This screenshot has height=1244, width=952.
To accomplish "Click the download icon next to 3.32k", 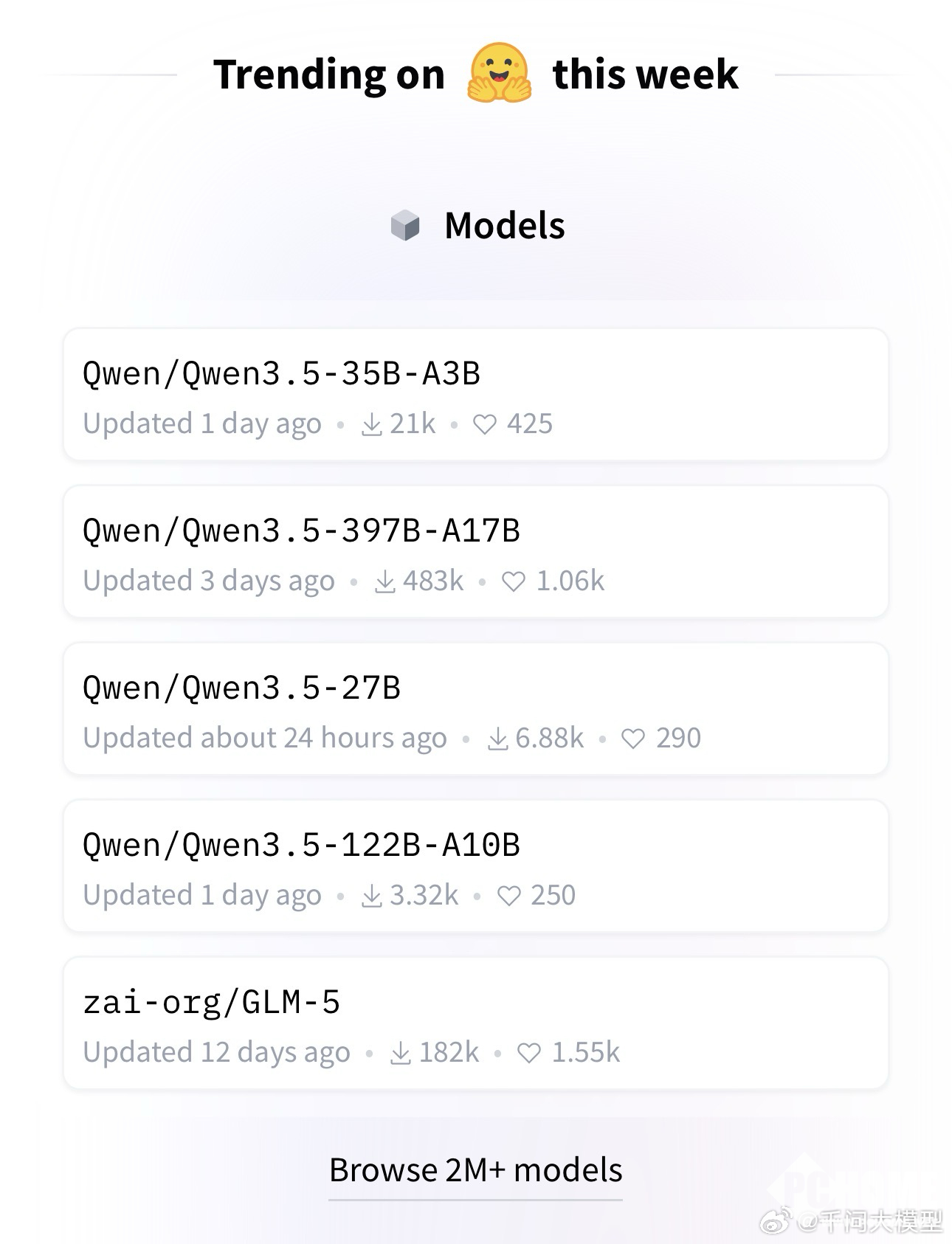I will tap(372, 896).
